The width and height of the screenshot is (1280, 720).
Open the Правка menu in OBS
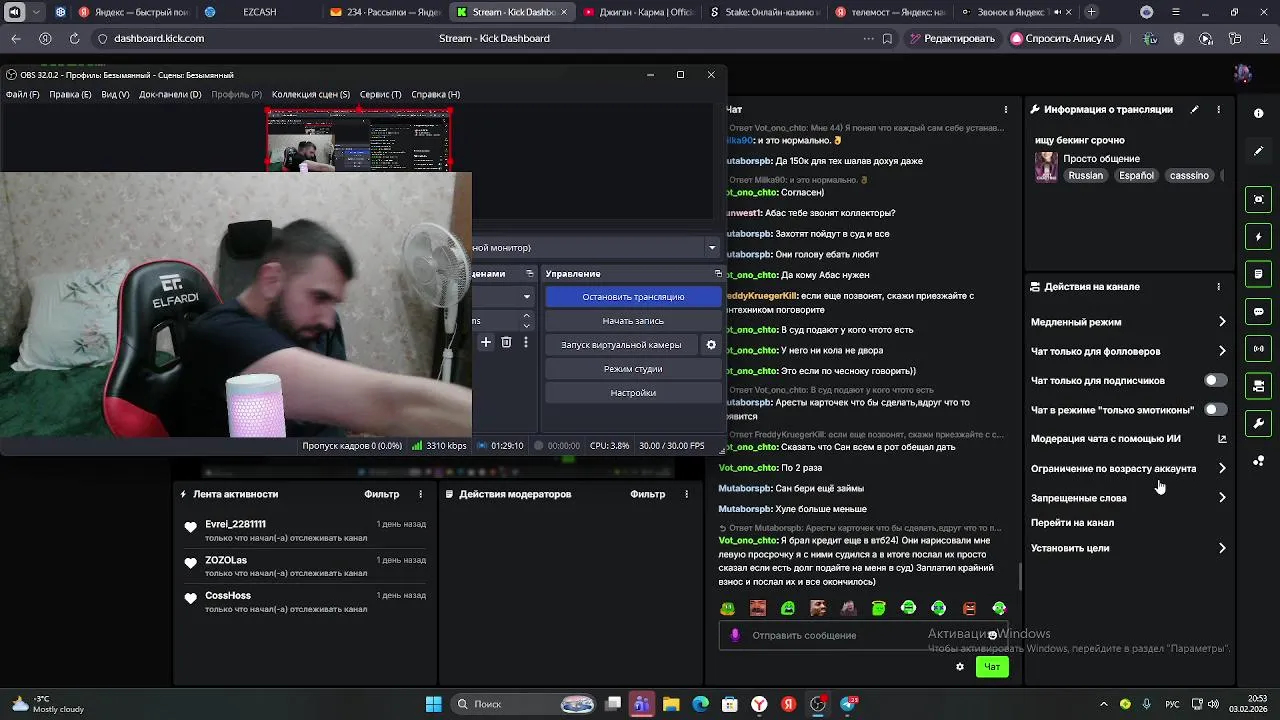tap(70, 94)
